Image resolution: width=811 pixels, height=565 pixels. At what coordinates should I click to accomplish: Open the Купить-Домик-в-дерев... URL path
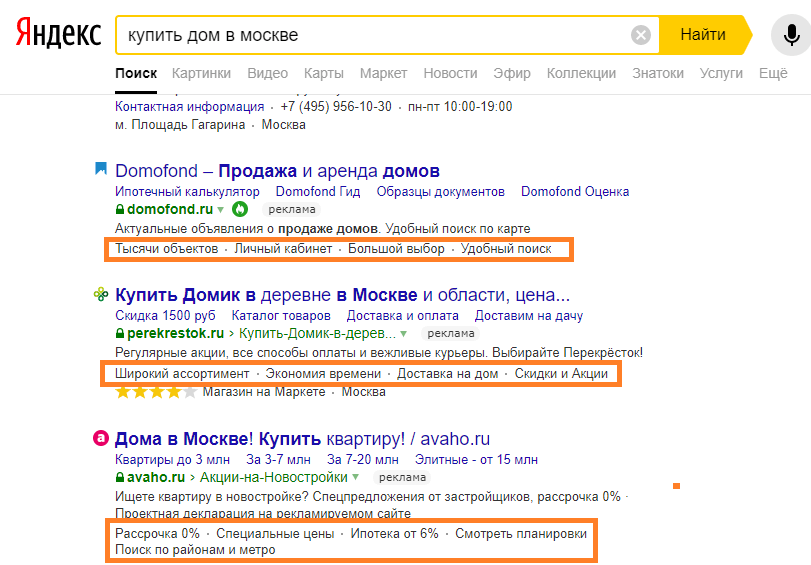point(317,333)
